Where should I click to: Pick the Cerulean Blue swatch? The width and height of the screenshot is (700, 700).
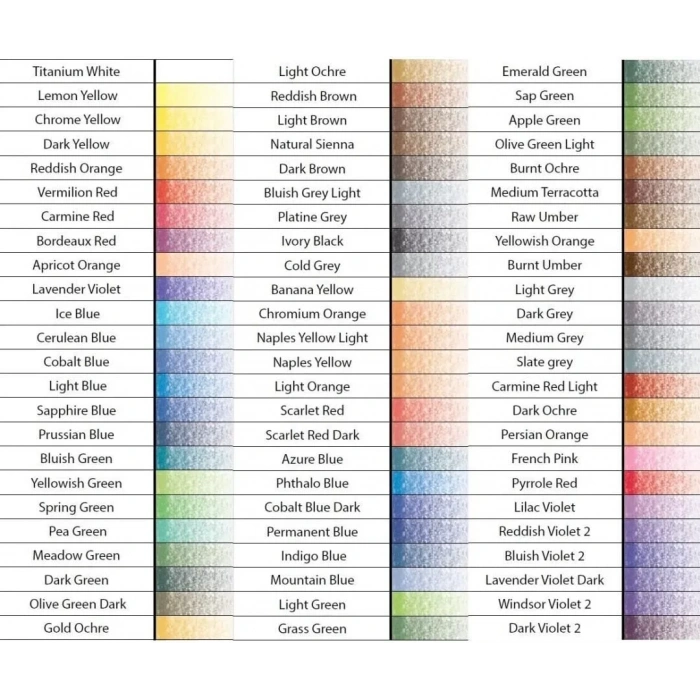coord(194,338)
